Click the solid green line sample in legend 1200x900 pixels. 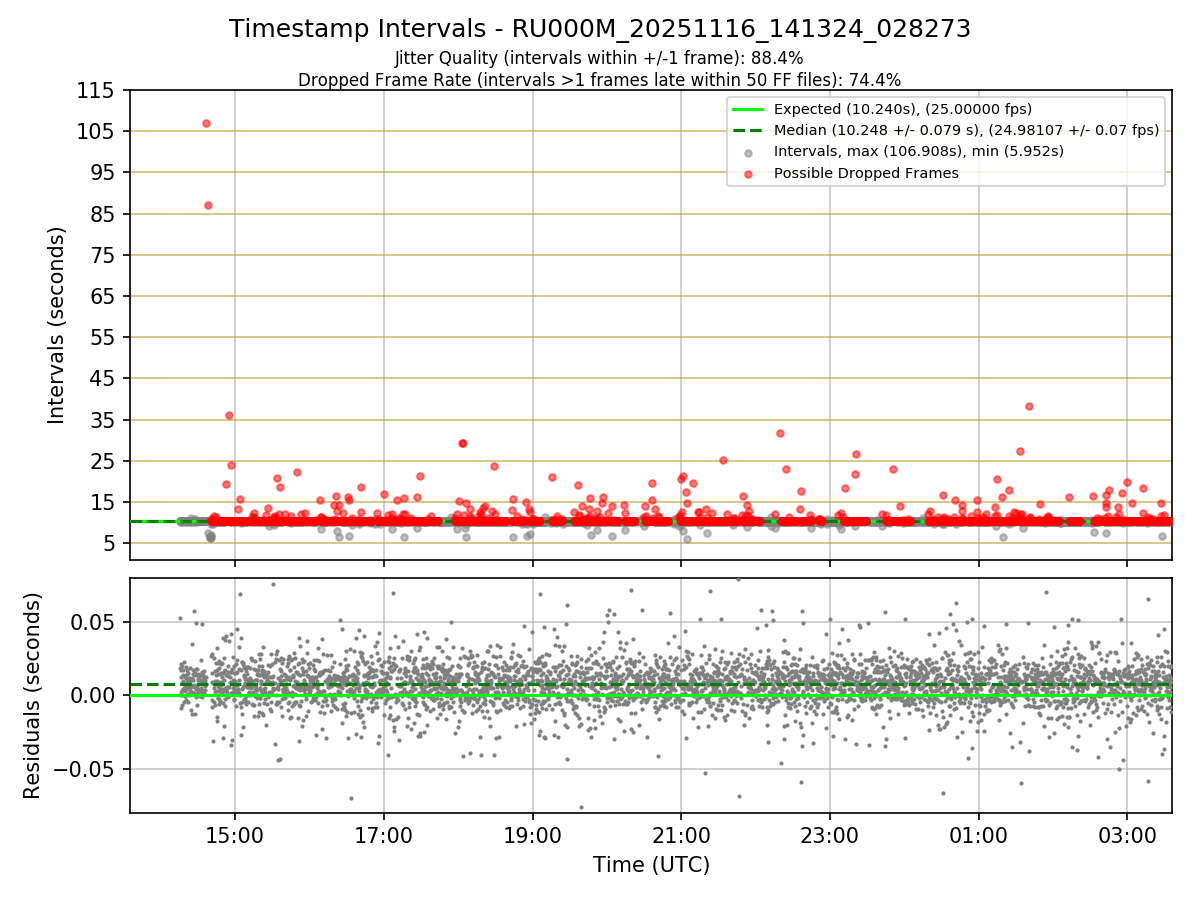click(749, 109)
